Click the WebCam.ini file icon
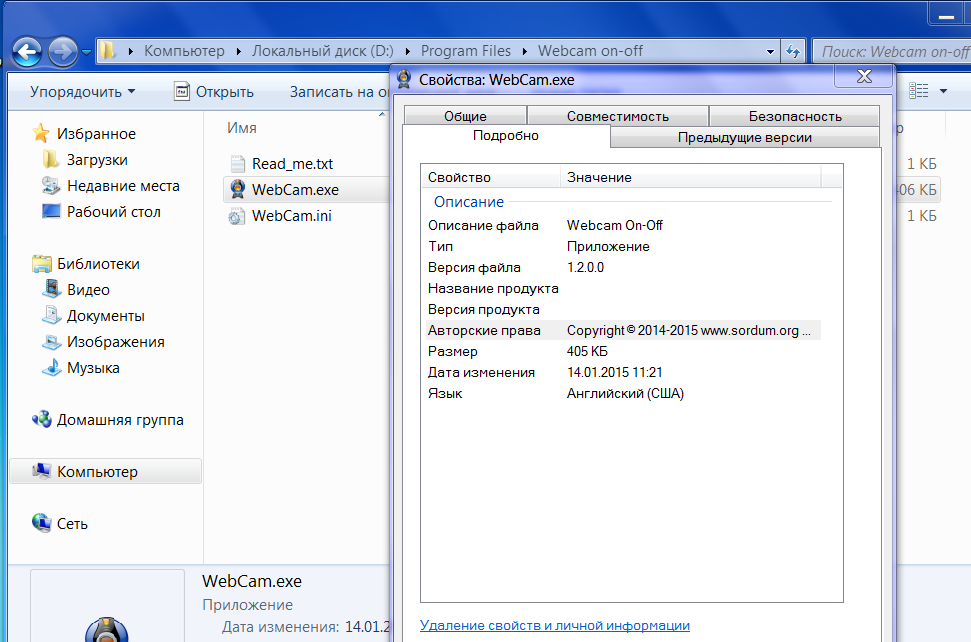 tap(237, 215)
